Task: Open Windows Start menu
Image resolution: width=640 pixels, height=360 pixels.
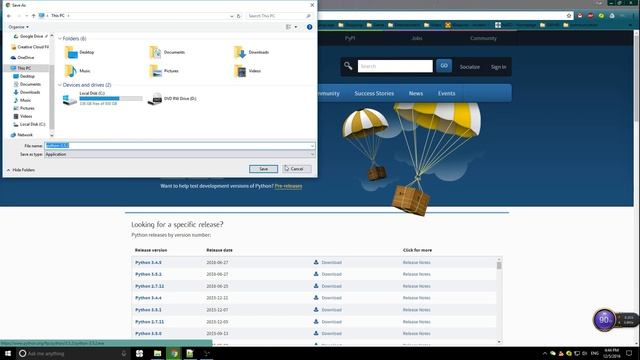Action: click(8, 353)
